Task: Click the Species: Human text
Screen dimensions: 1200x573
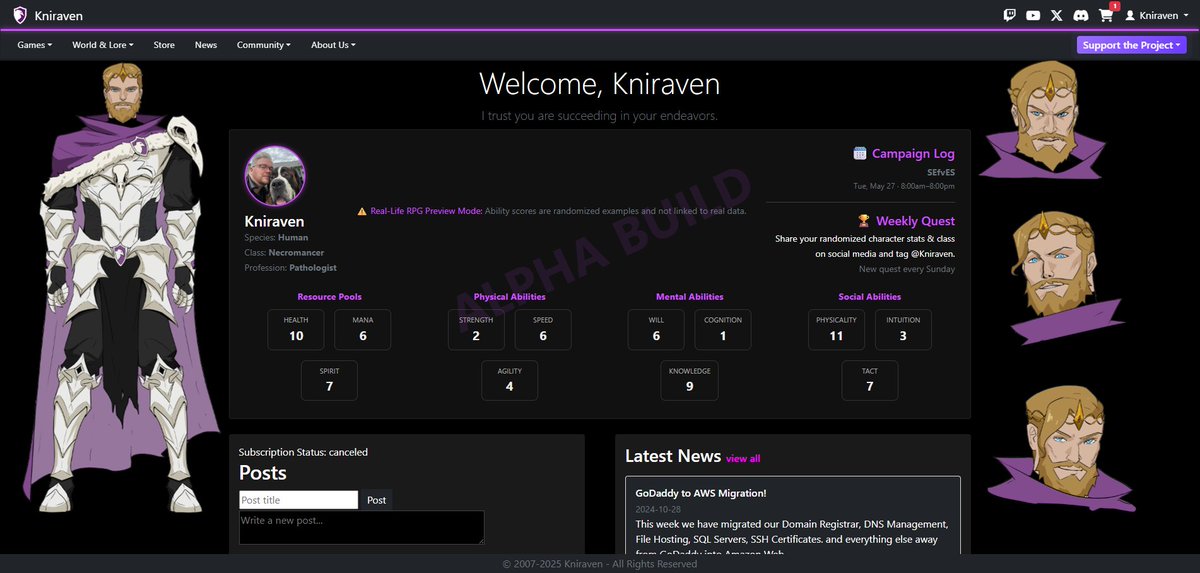Action: [x=277, y=238]
